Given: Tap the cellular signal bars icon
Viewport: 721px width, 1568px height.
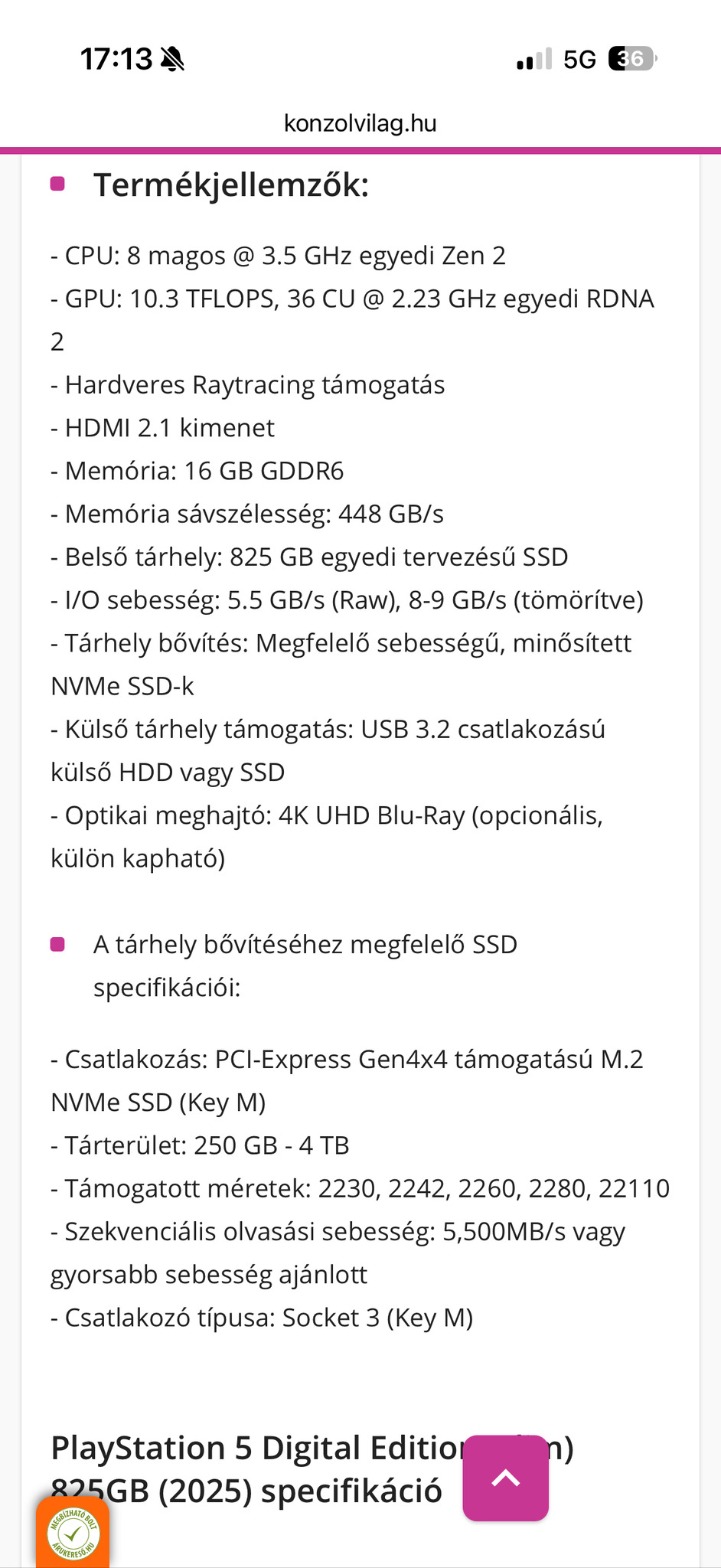Looking at the screenshot, I should (x=533, y=59).
